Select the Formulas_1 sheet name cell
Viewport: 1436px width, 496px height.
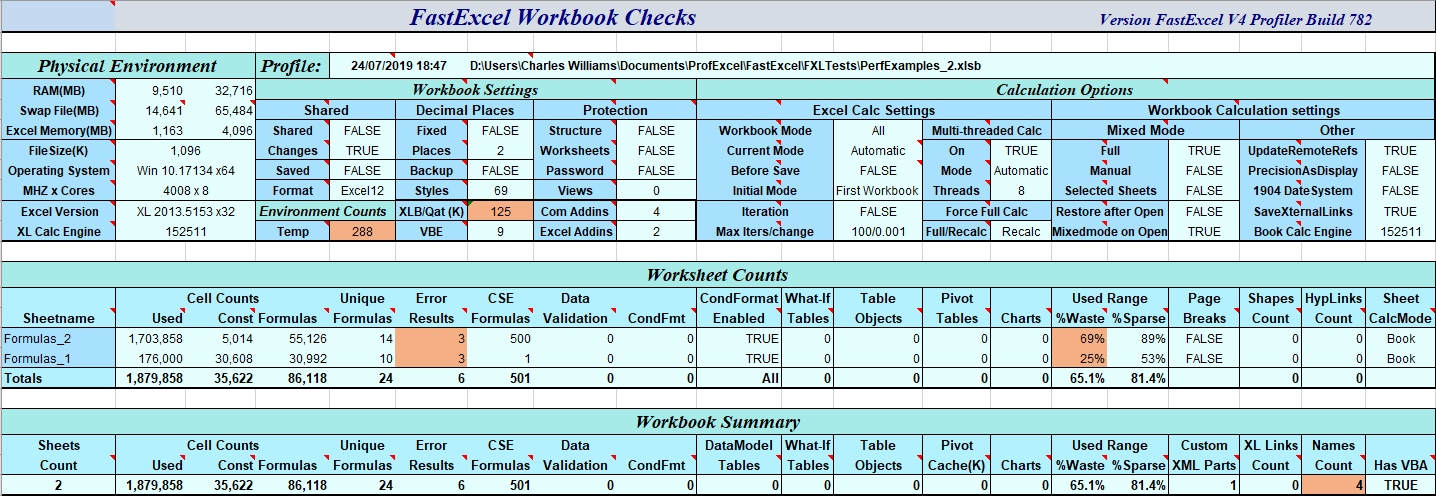(x=58, y=358)
